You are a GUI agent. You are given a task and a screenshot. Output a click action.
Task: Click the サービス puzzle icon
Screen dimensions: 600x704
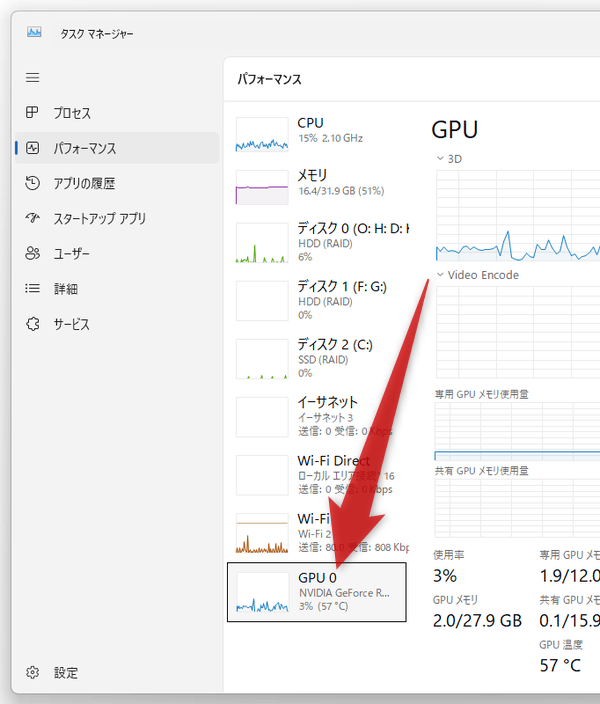pos(32,324)
